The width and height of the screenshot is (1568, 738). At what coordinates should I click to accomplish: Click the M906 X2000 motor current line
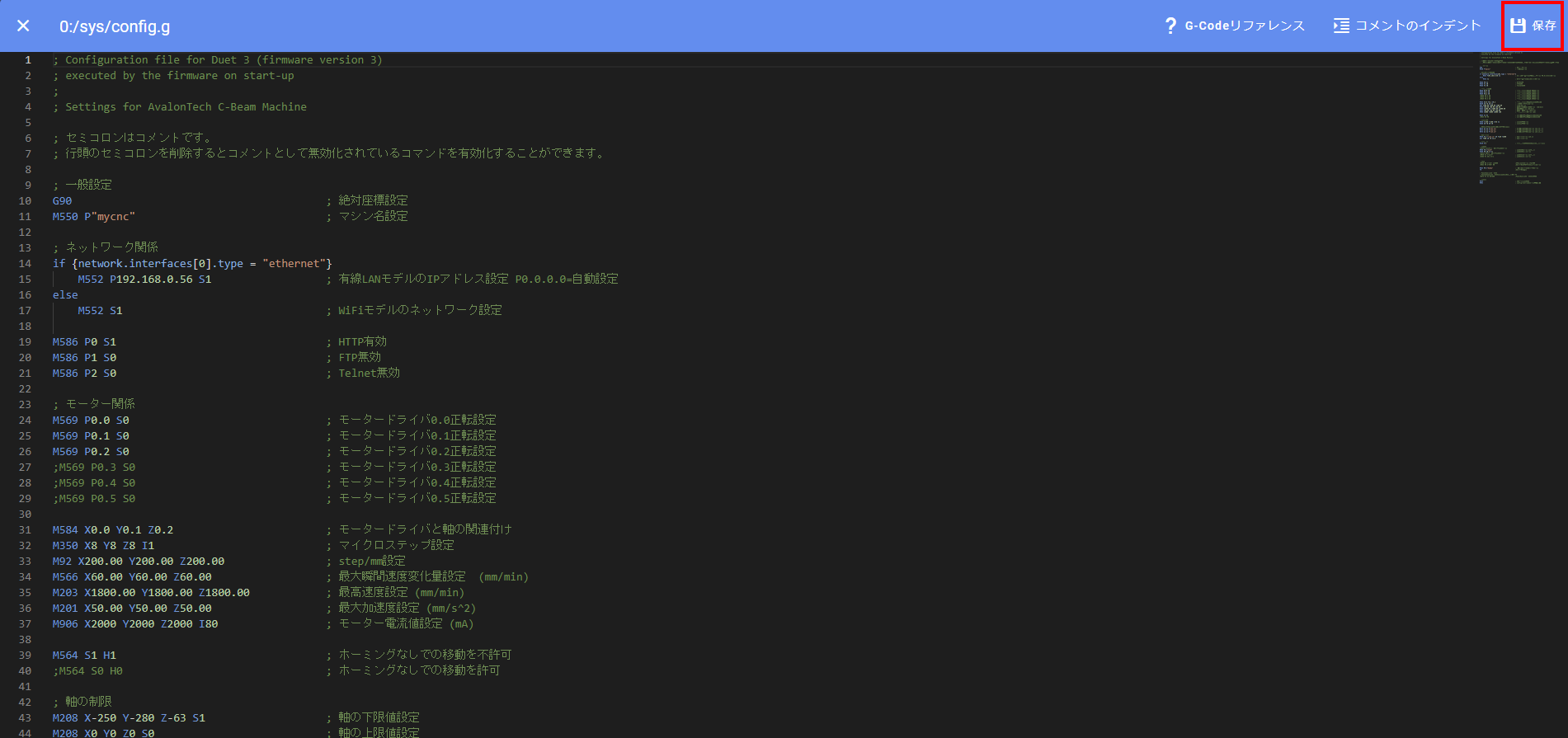click(x=135, y=624)
